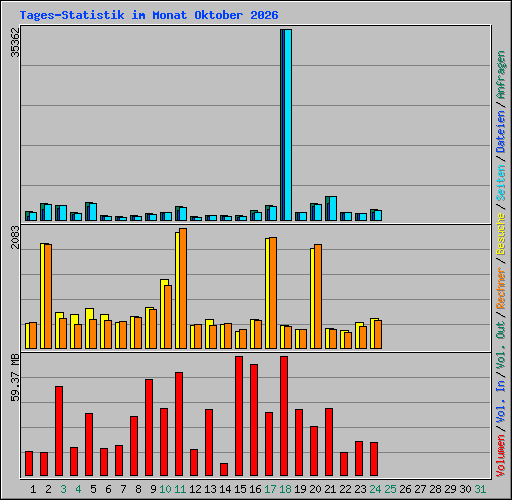Click the day 23 axis label
The image size is (512, 500).
(360, 489)
